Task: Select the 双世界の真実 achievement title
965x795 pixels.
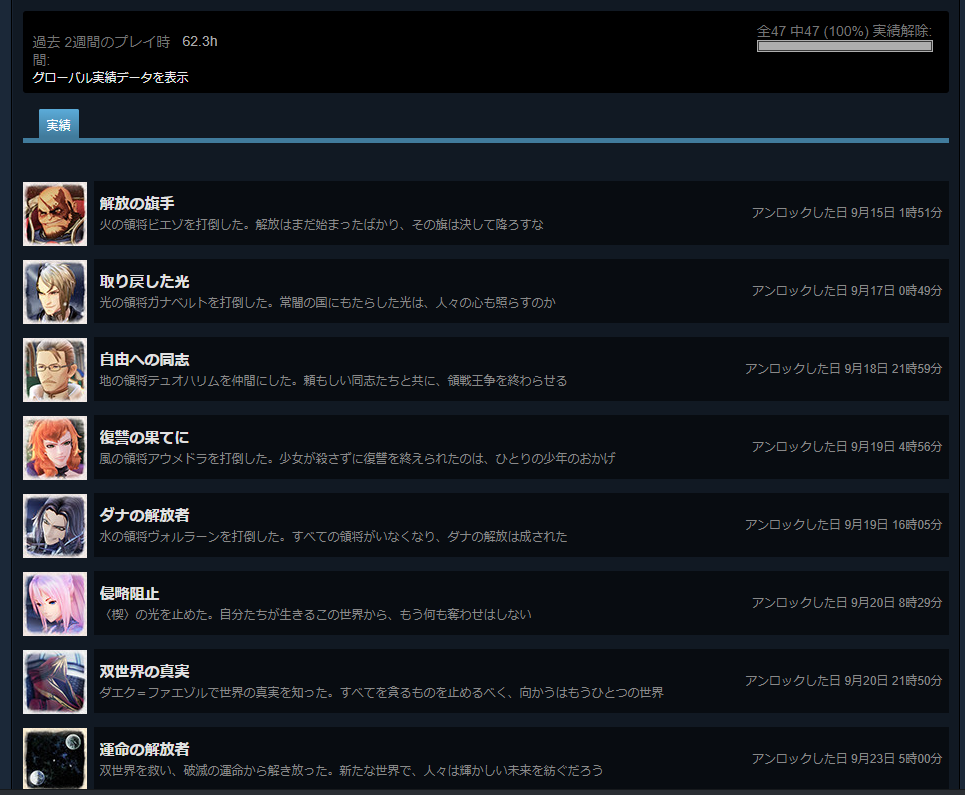Action: [x=144, y=671]
